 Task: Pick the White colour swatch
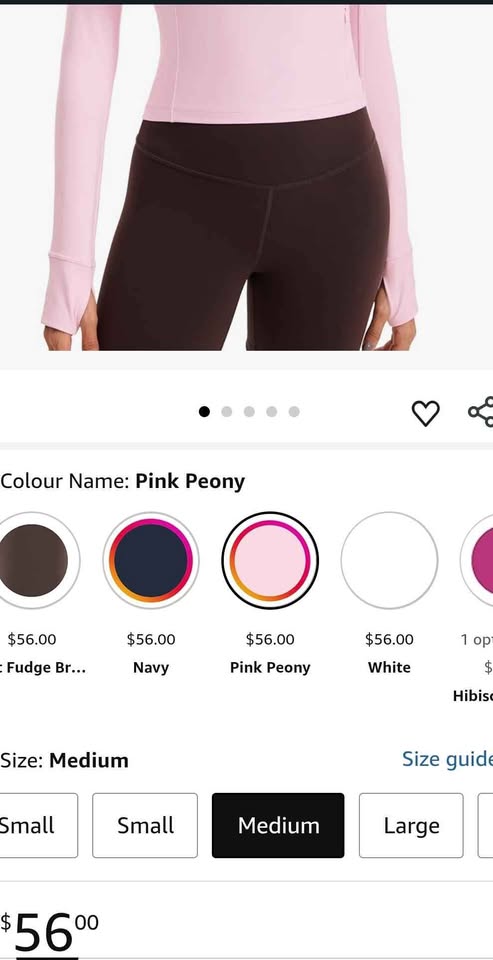[390, 560]
